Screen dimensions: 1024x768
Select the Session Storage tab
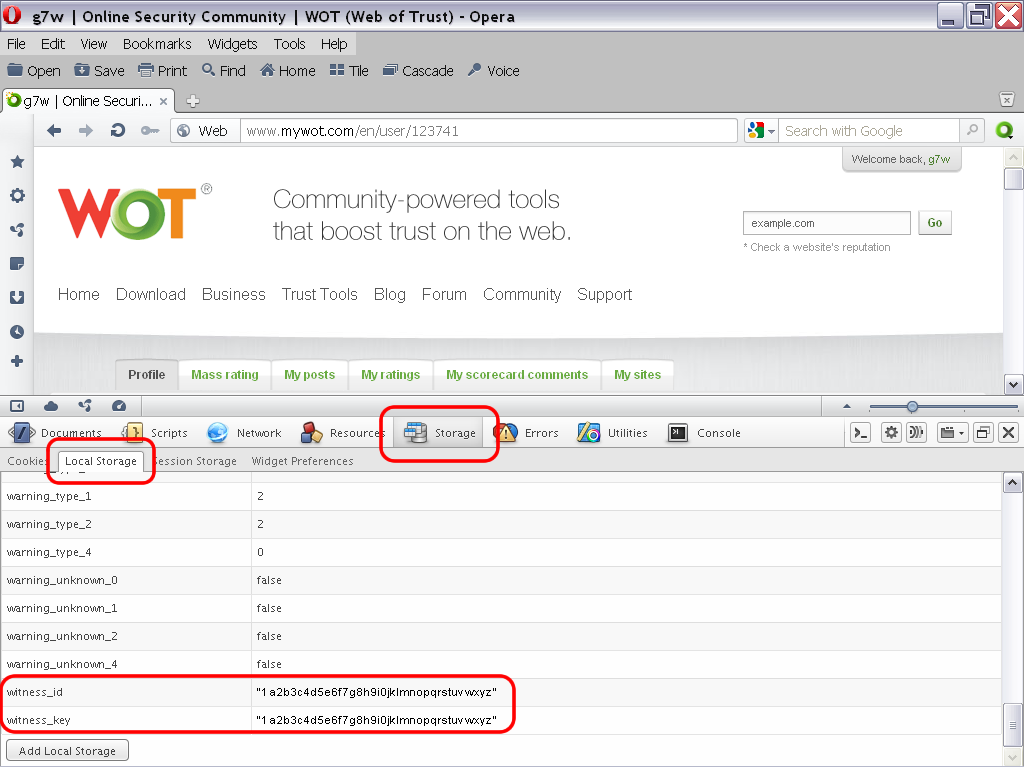coord(195,461)
